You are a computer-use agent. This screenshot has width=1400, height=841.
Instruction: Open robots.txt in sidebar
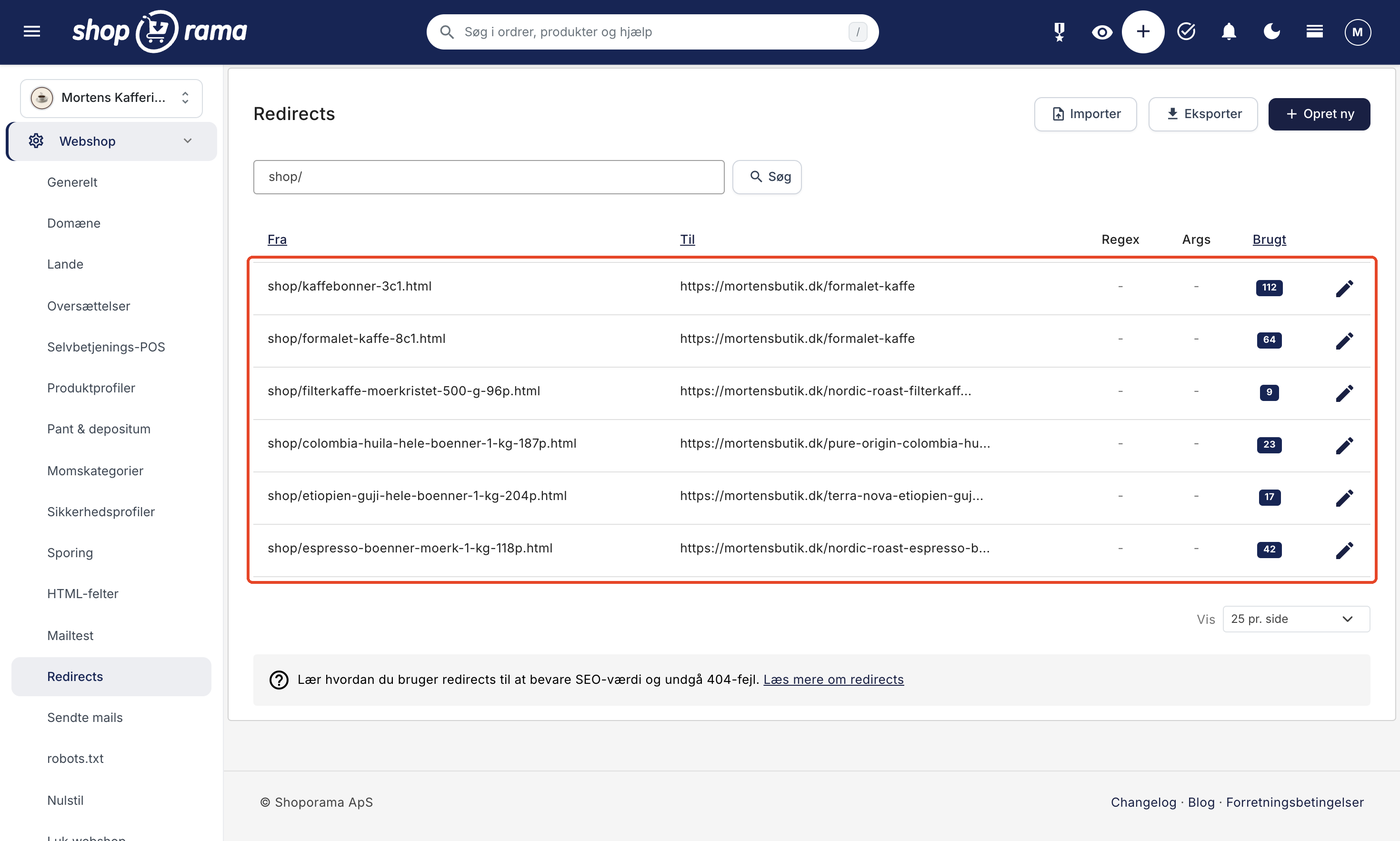pos(76,758)
